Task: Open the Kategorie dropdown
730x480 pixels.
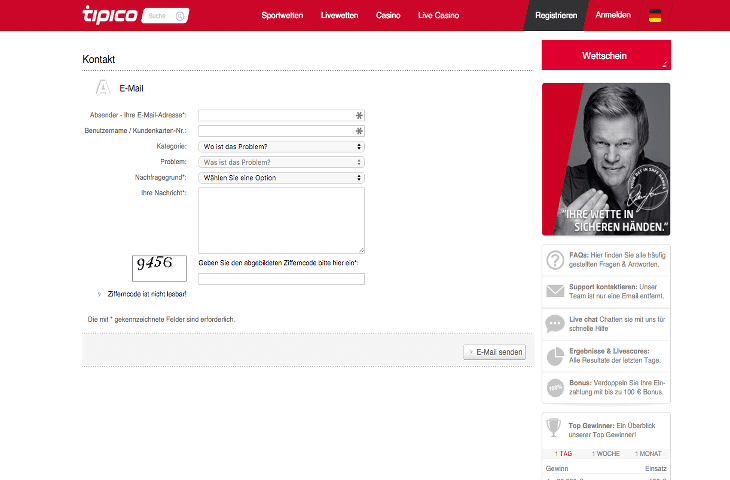Action: point(281,147)
